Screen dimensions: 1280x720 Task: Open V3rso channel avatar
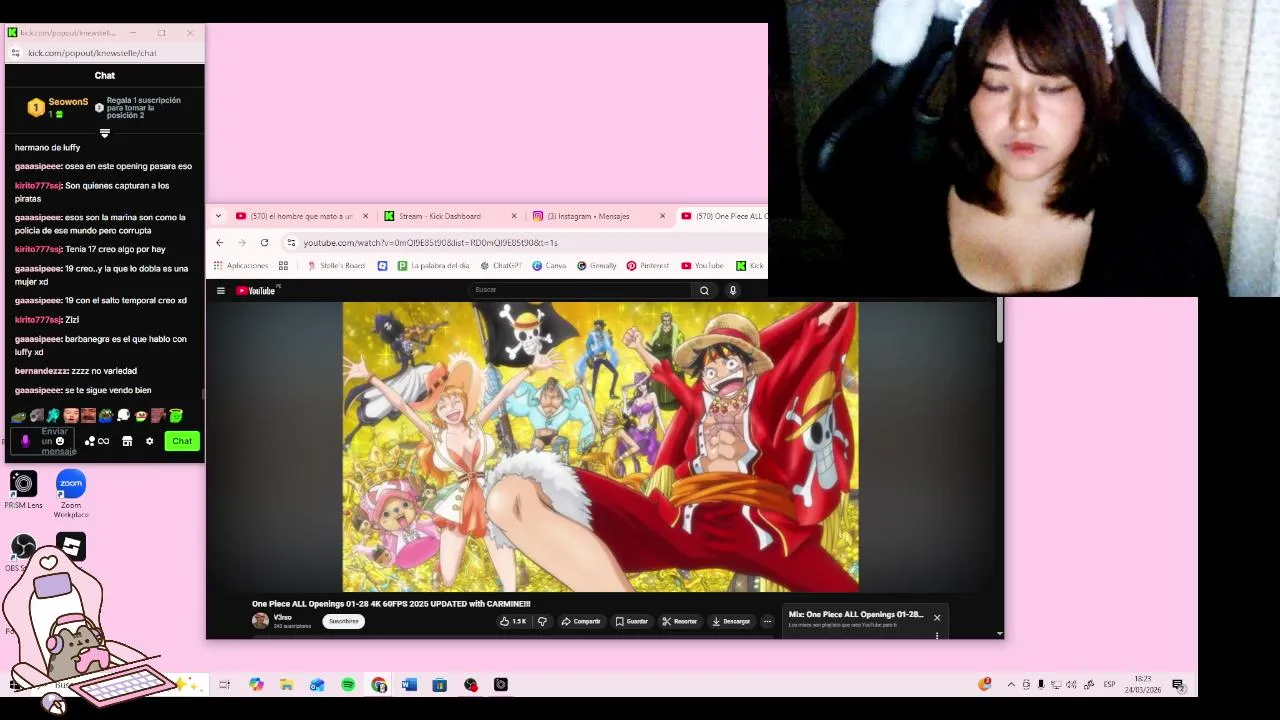click(x=260, y=621)
